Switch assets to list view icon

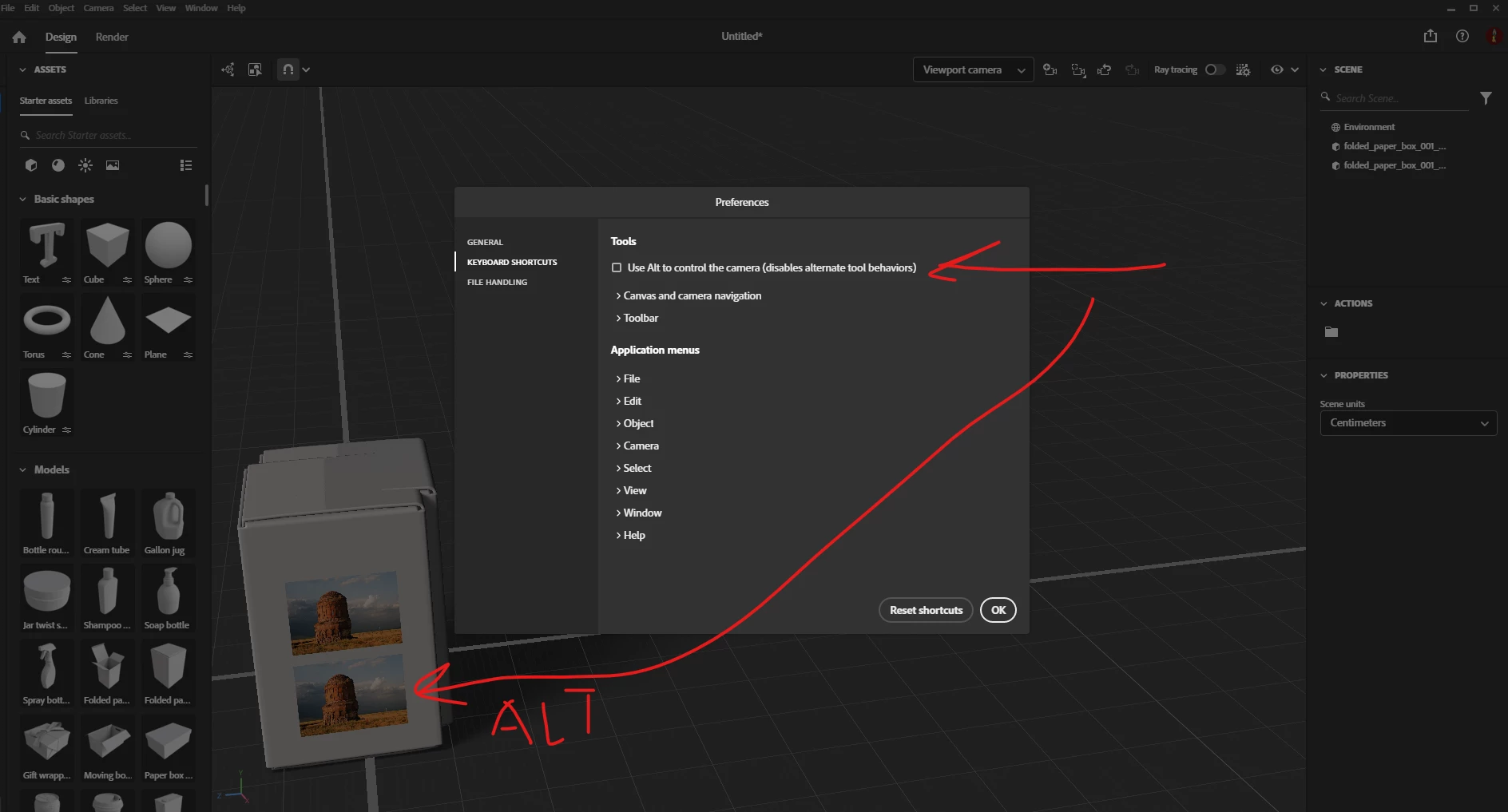[x=186, y=165]
